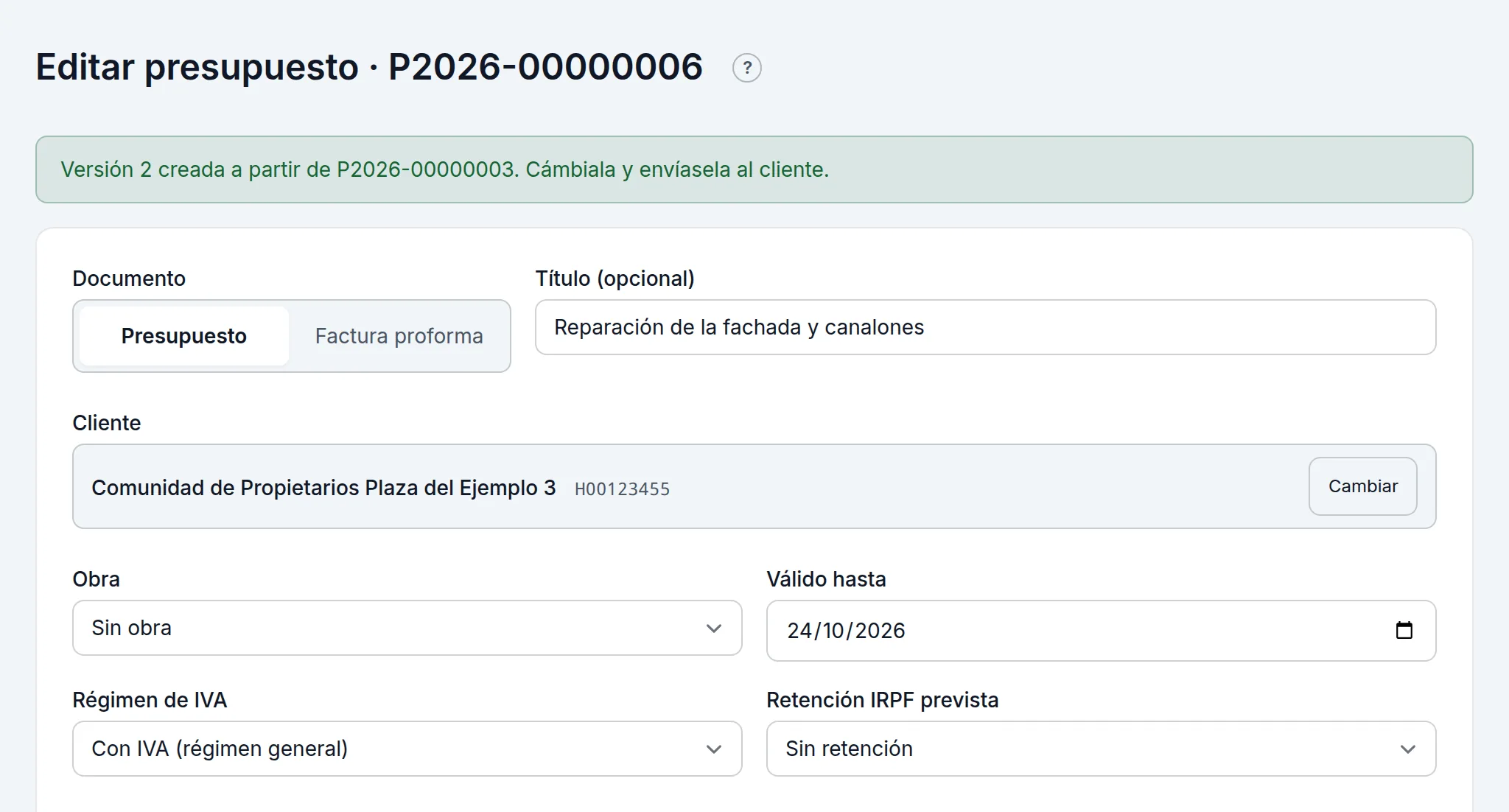Expand the Régimen de IVA dropdown

(407, 749)
